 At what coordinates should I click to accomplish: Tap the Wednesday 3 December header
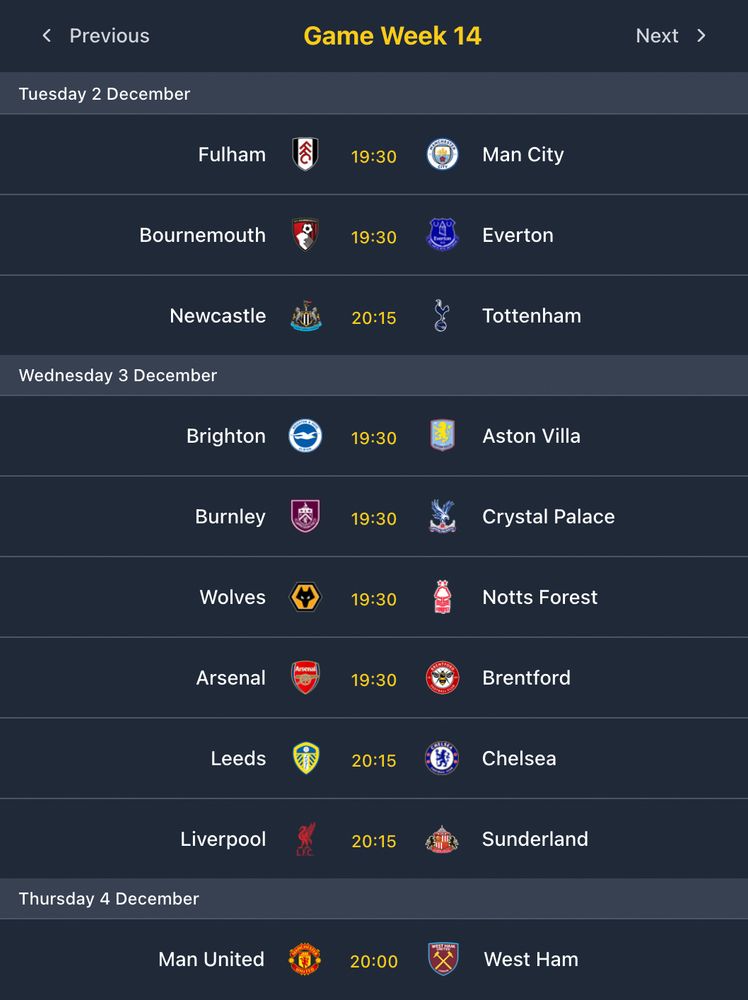pos(118,375)
